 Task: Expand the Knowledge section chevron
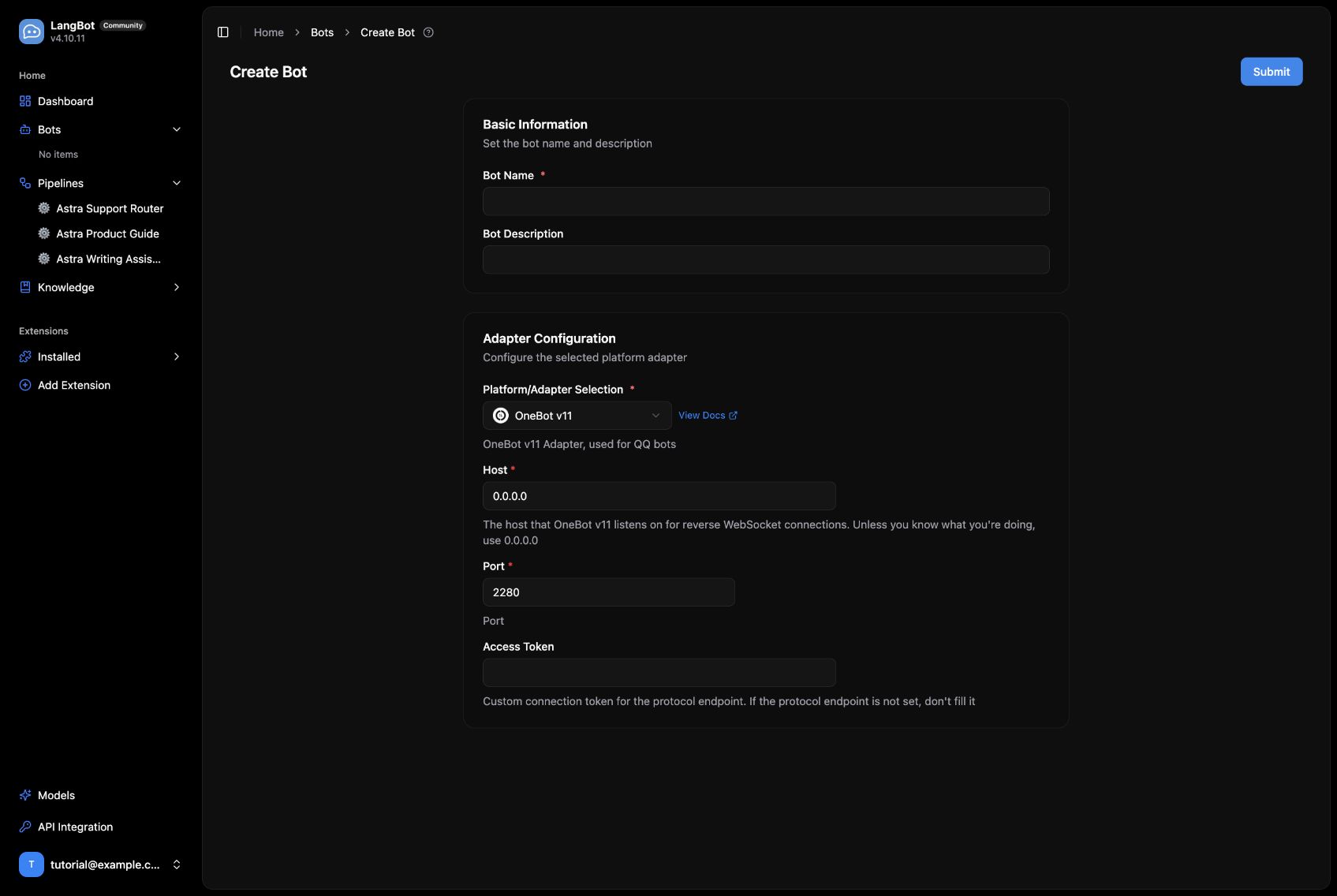(177, 287)
